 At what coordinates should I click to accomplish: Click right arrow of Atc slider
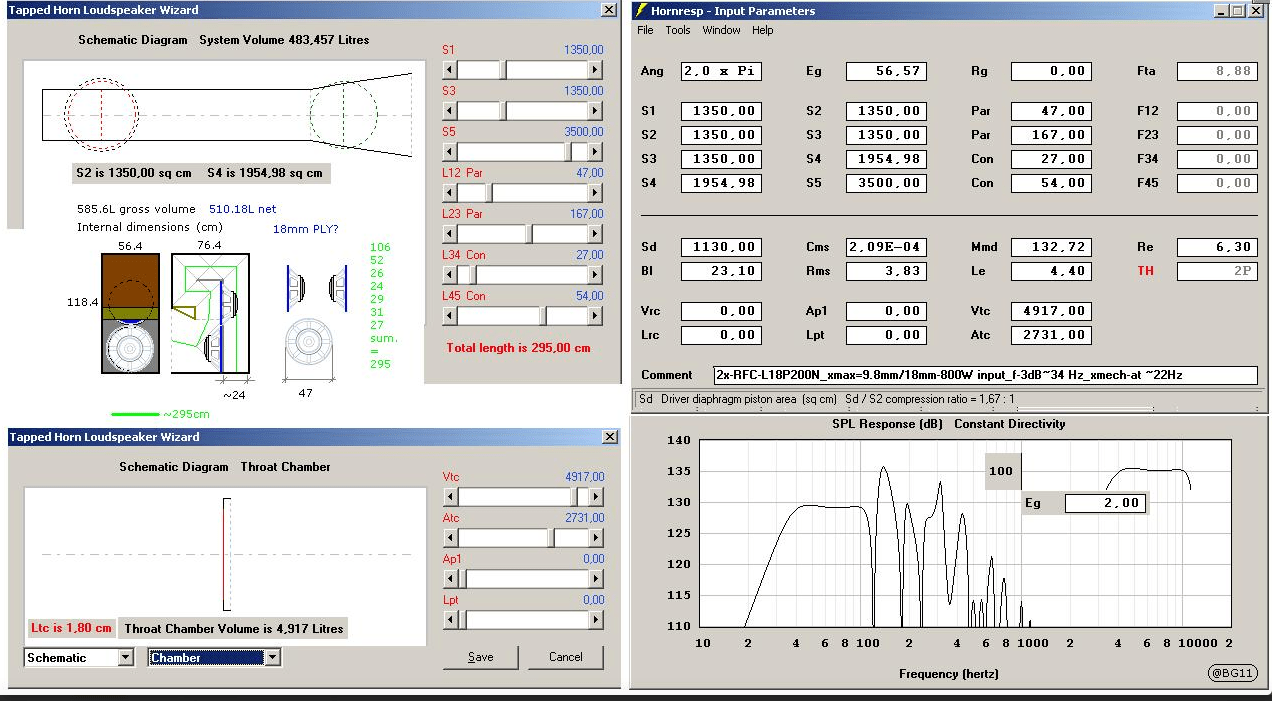[596, 538]
